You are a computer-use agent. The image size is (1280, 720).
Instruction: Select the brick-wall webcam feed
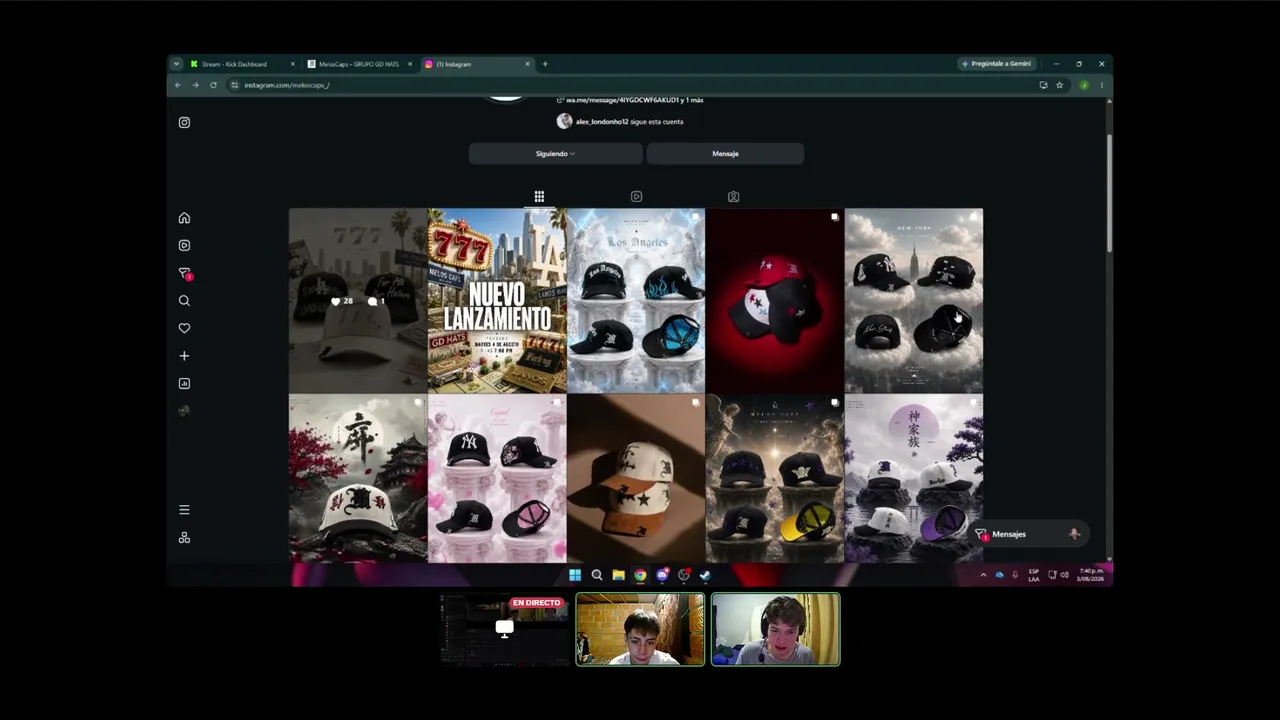(640, 629)
